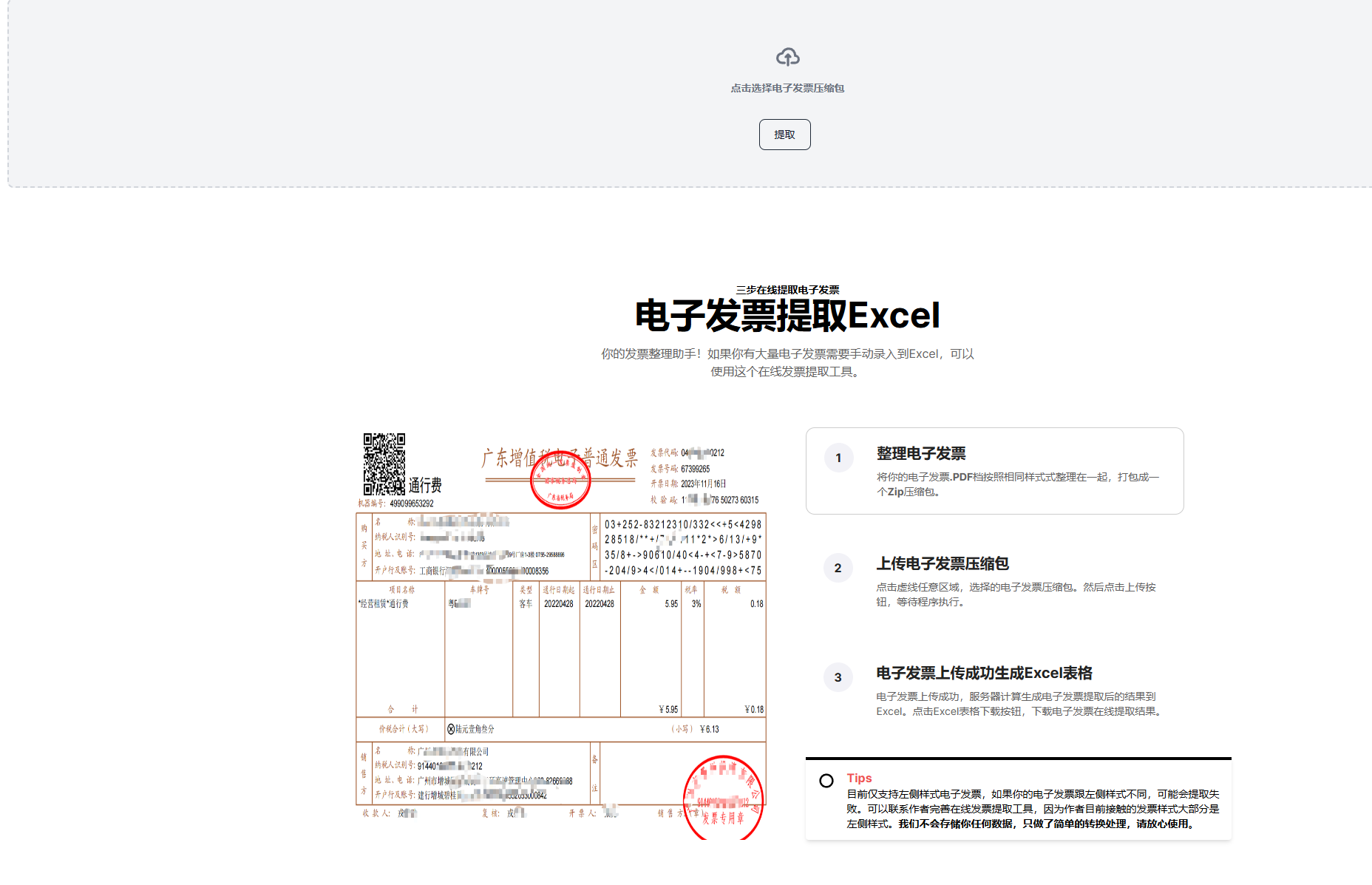Click the step 1 description about Zip压缩包

pos(1017,484)
